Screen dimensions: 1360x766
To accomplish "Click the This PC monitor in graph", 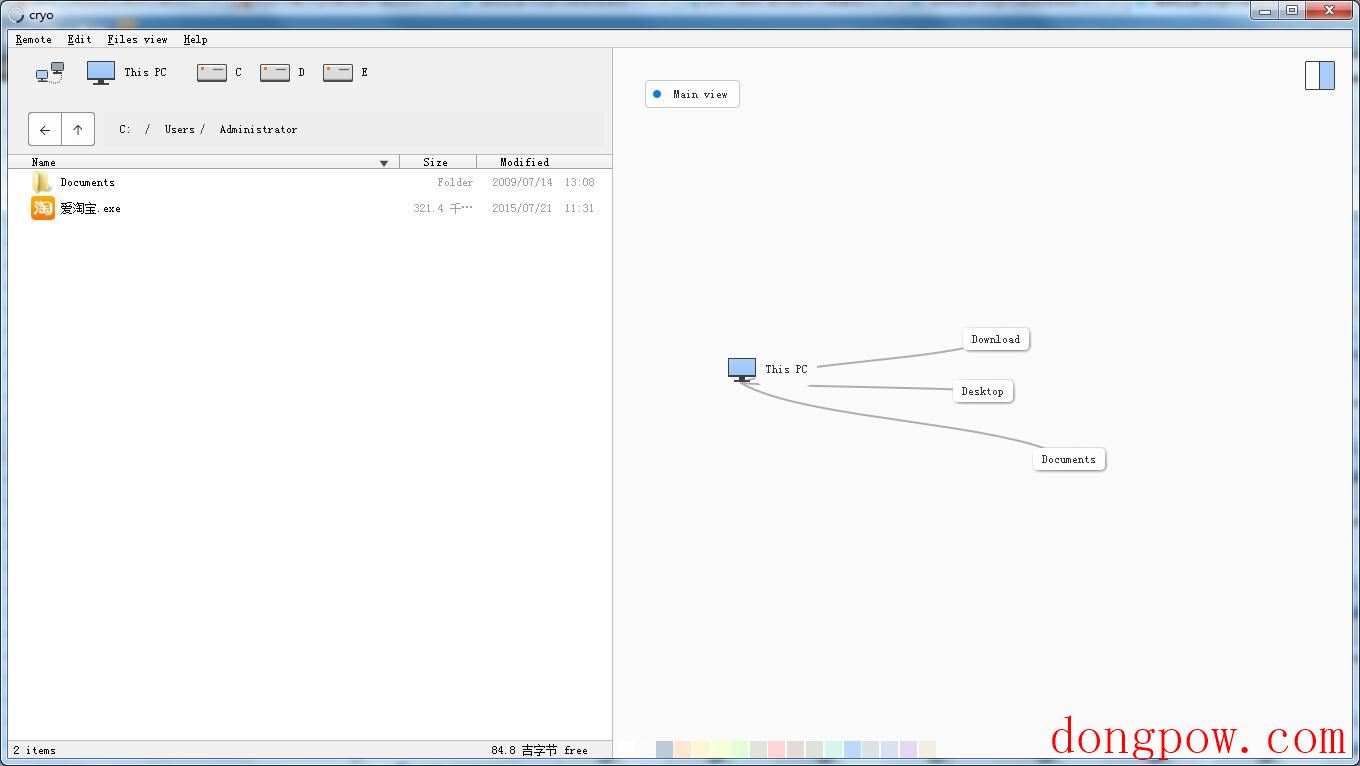I will click(x=742, y=370).
